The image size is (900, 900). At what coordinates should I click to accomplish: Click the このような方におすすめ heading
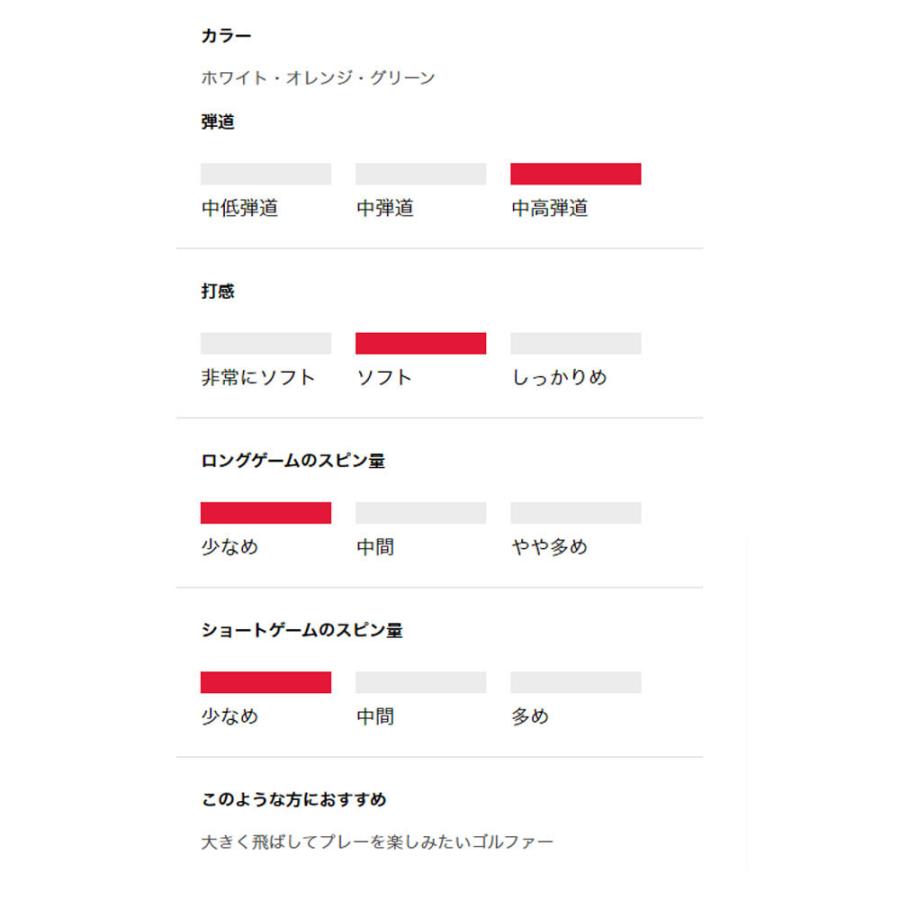tap(293, 800)
